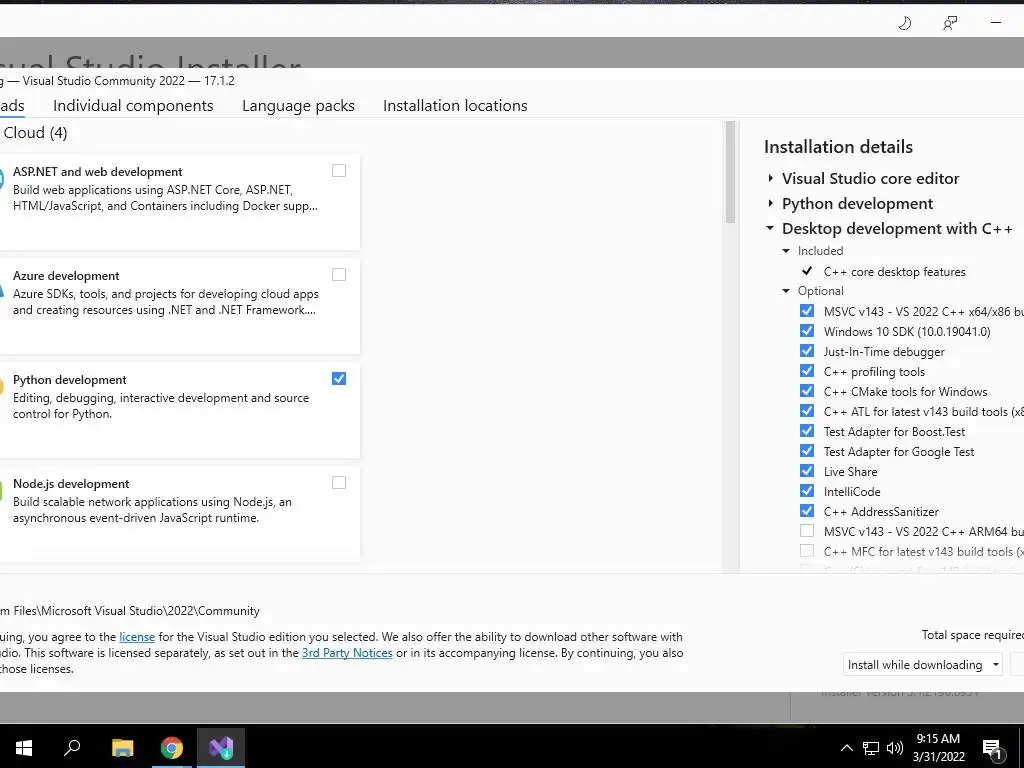Toggle dark theme moon icon
This screenshot has width=1024, height=768.
pyautogui.click(x=904, y=24)
